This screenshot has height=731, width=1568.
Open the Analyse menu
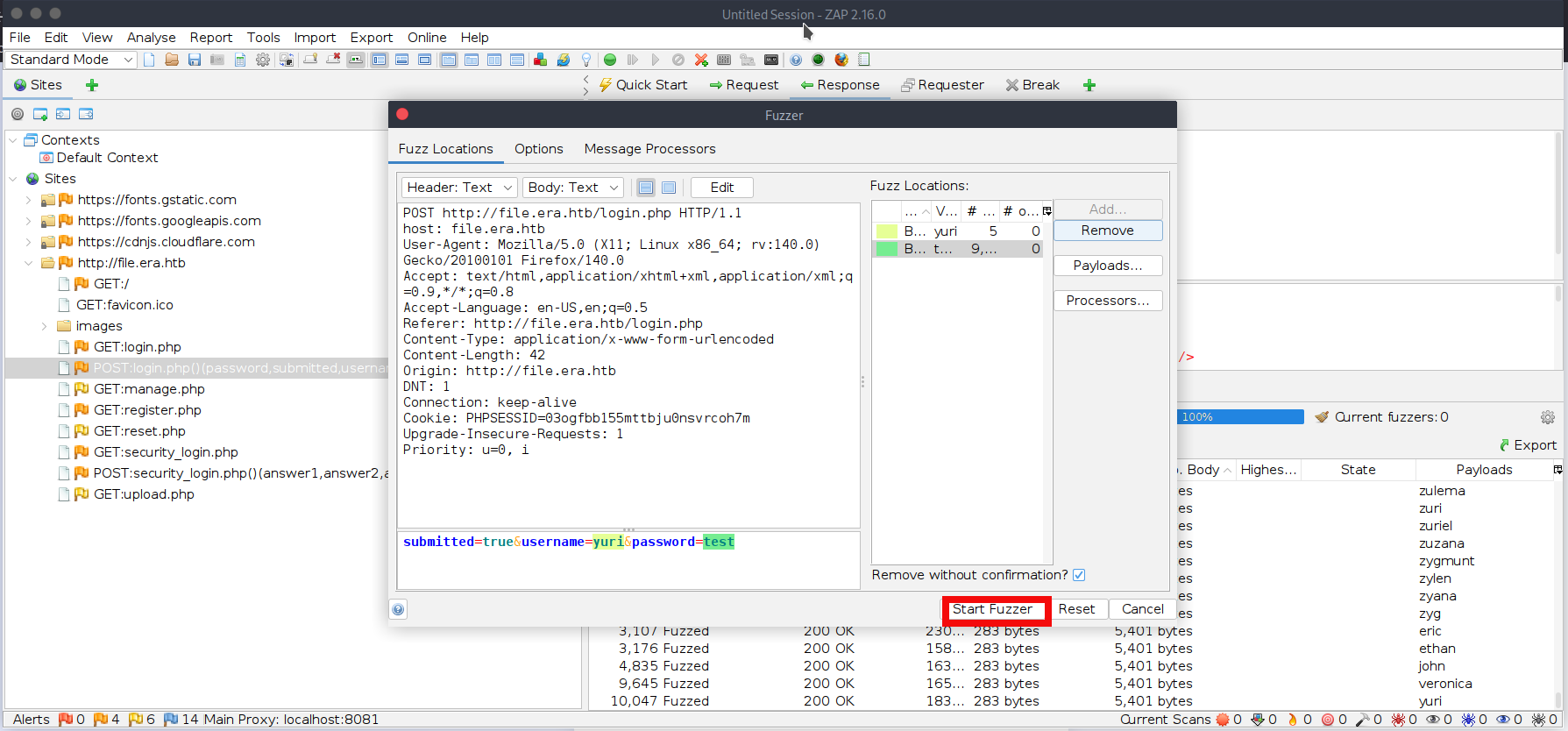tap(151, 38)
